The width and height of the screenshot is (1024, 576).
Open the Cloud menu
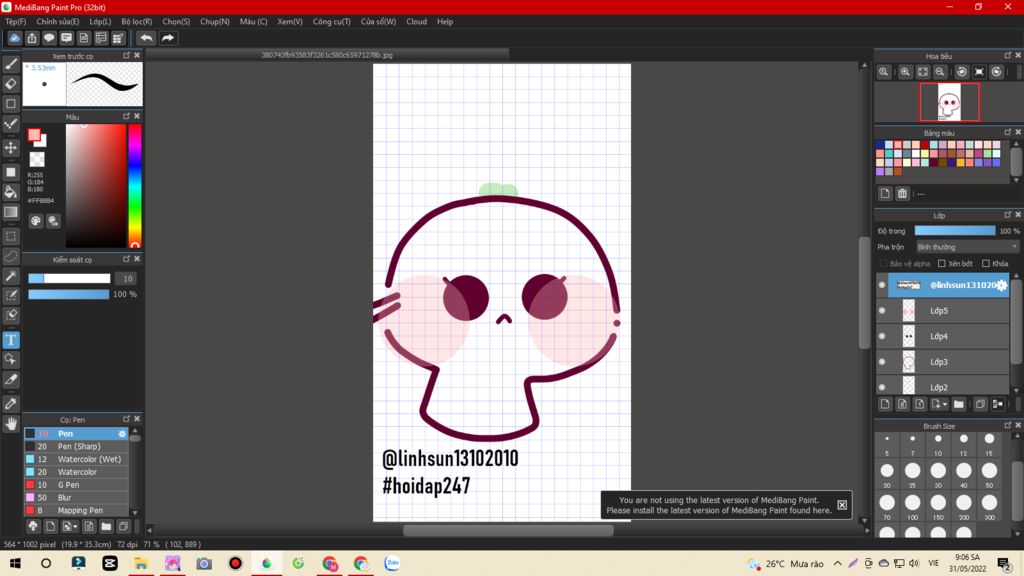[416, 22]
